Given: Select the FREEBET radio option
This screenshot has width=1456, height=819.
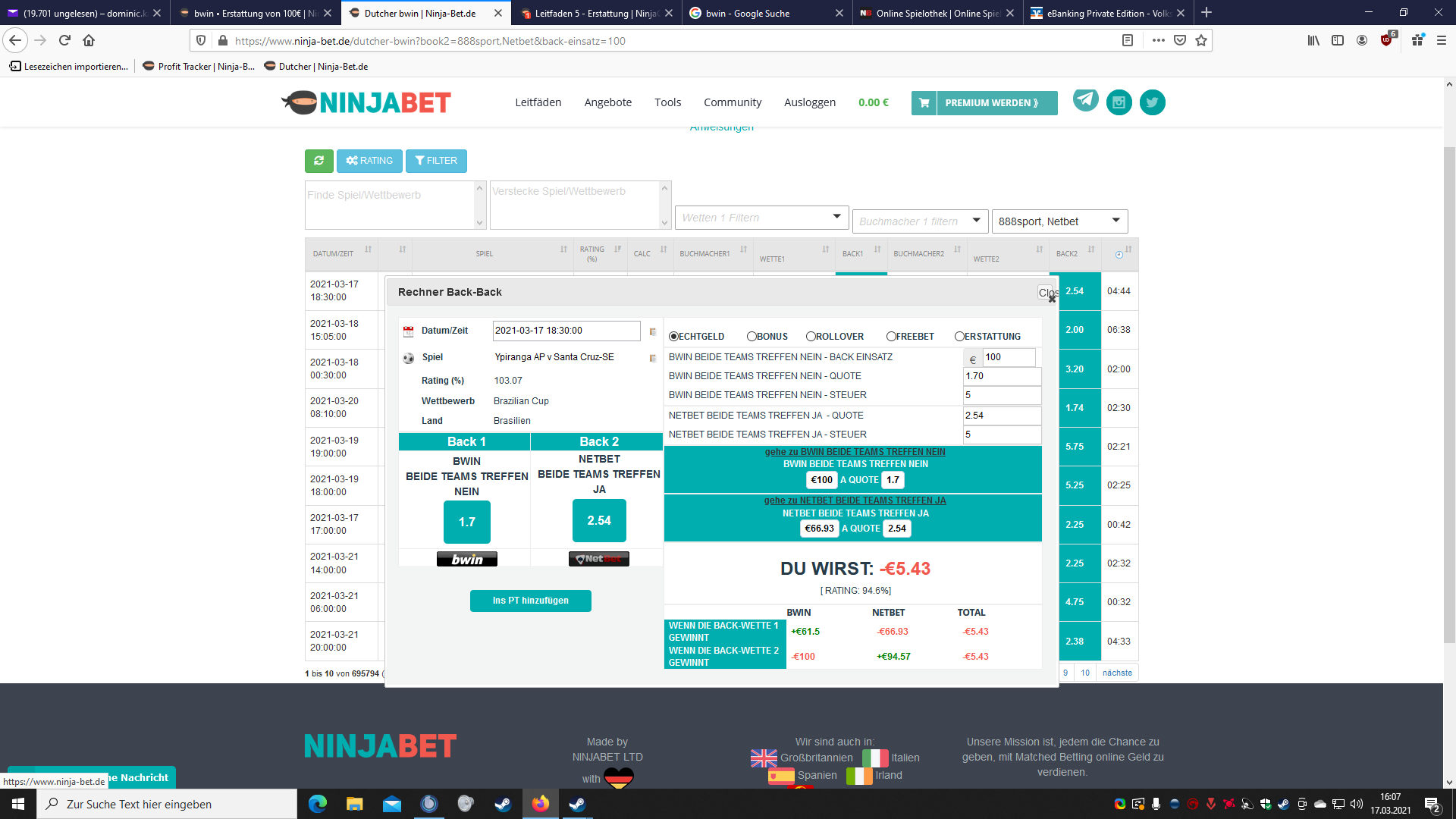Looking at the screenshot, I should (x=891, y=337).
